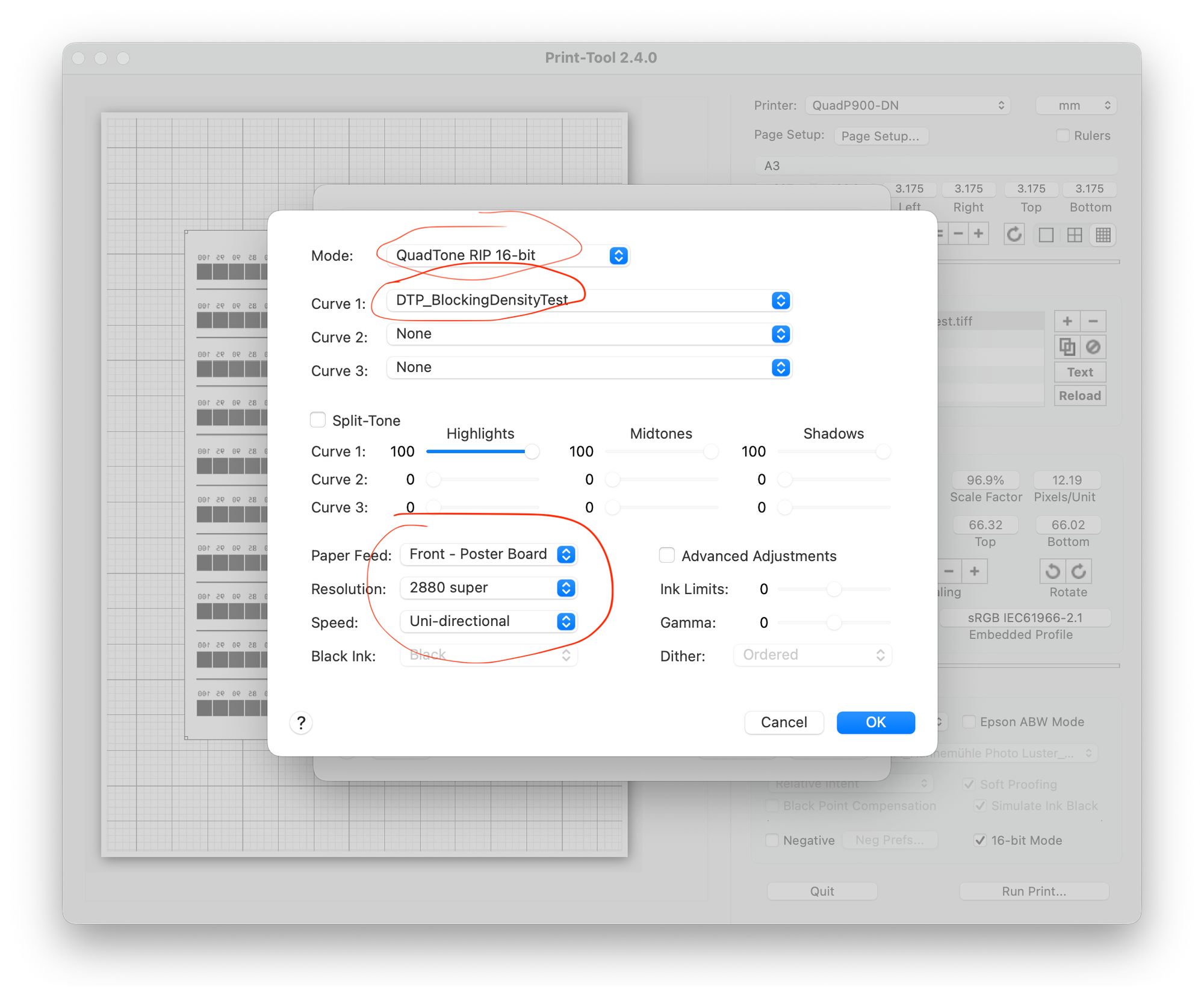1204x1007 pixels.
Task: Rotate image clockwise
Action: tap(1079, 571)
